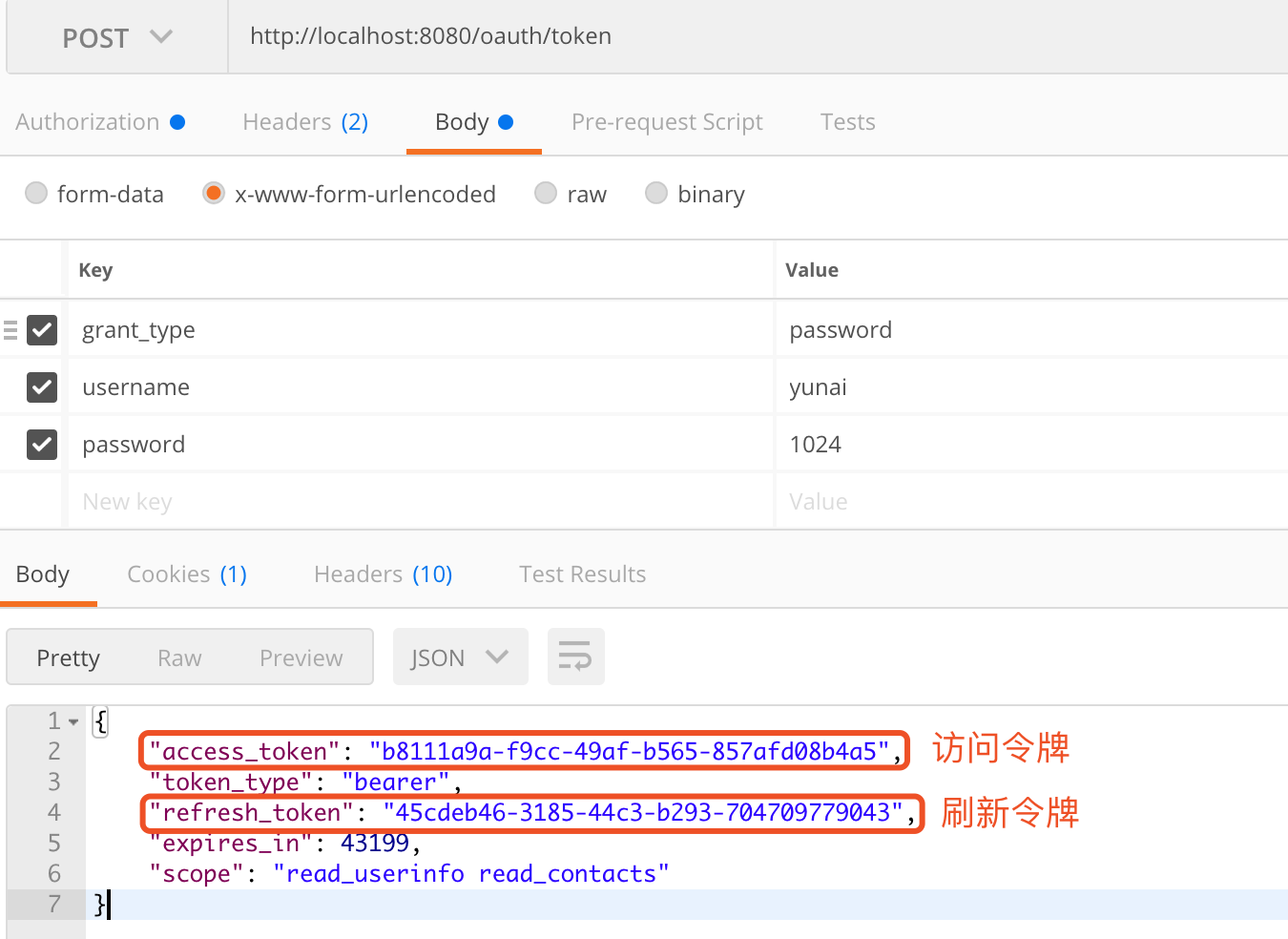This screenshot has width=1288, height=939.
Task: Uncheck the password parameter checkbox
Action: pos(42,445)
